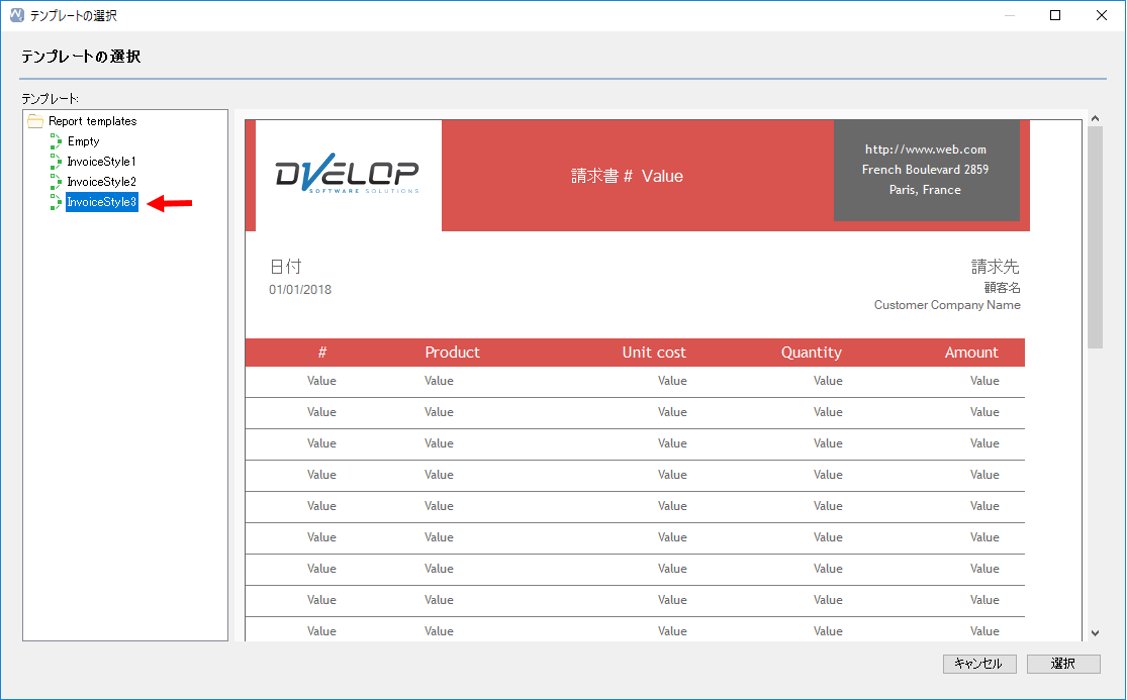The height and width of the screenshot is (700, 1127).
Task: Confirm with the 選択 button
Action: tap(1063, 664)
